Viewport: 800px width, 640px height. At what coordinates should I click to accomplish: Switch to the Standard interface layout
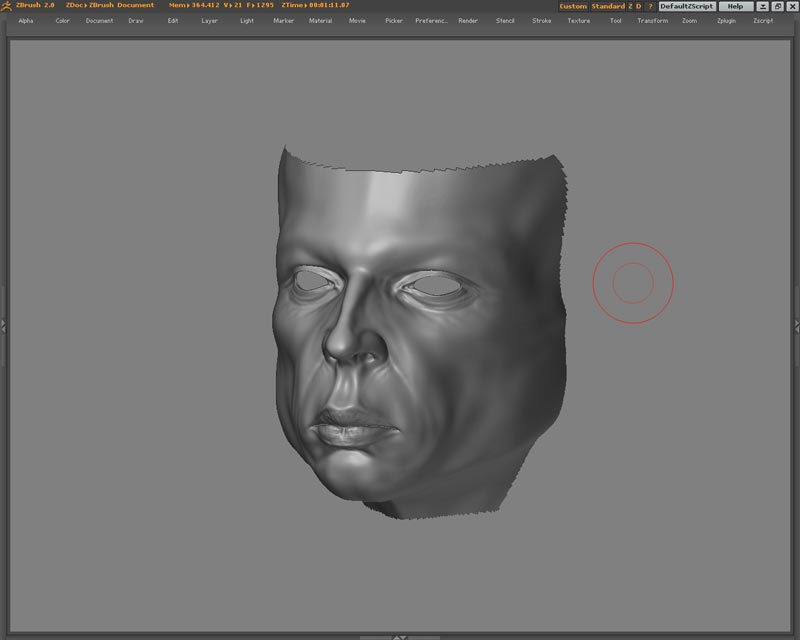click(608, 7)
